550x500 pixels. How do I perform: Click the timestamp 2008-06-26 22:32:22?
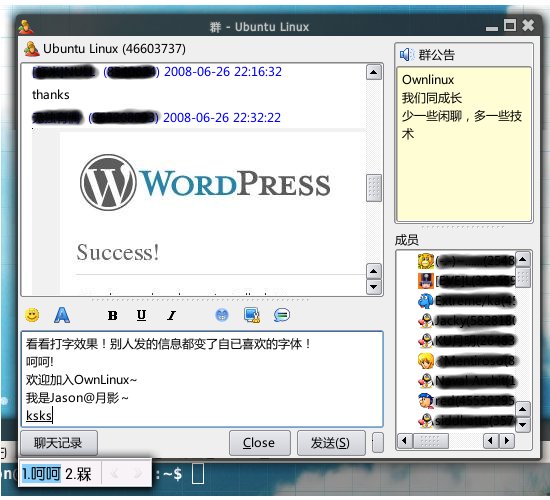(x=222, y=118)
